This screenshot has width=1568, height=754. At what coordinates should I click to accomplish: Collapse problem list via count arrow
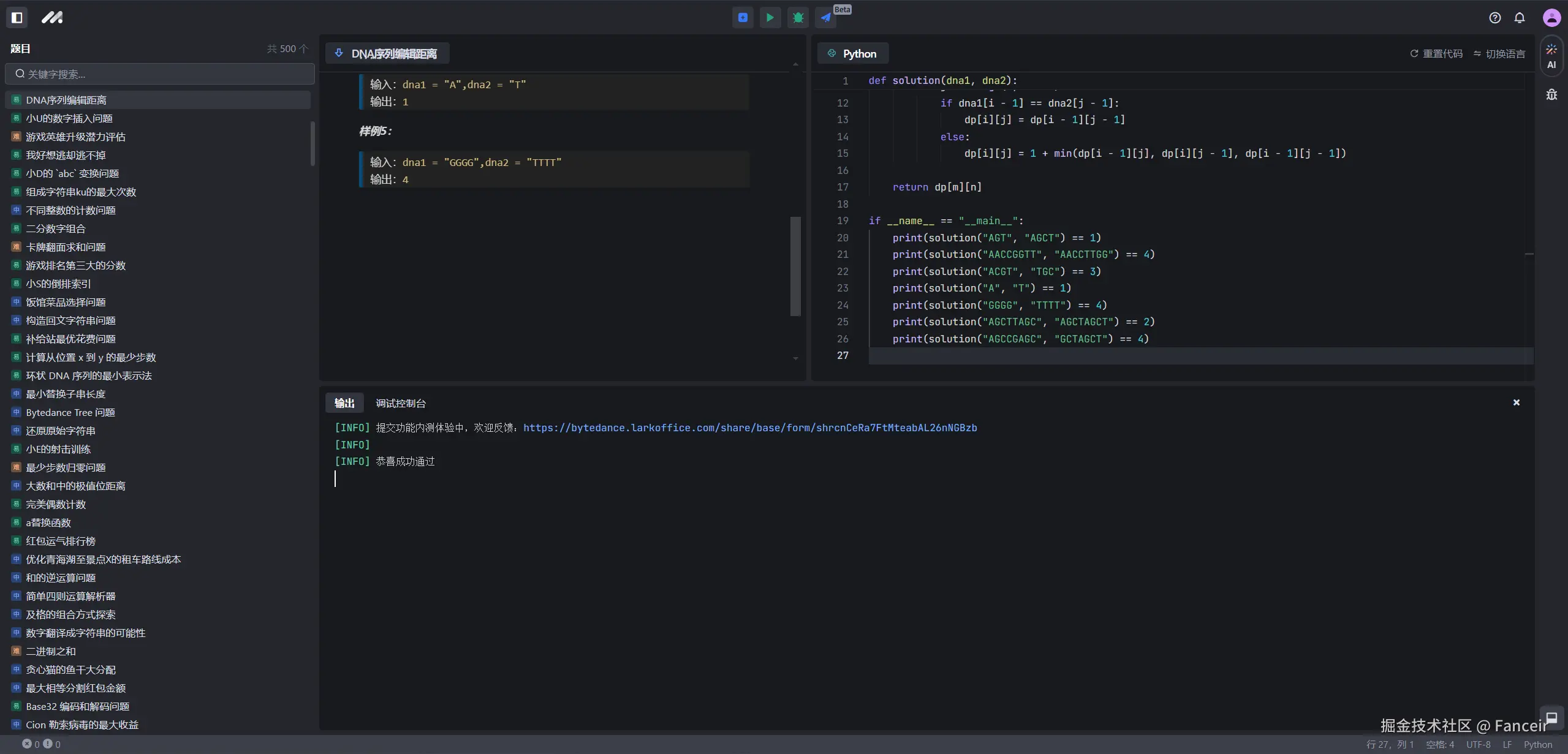coord(303,48)
